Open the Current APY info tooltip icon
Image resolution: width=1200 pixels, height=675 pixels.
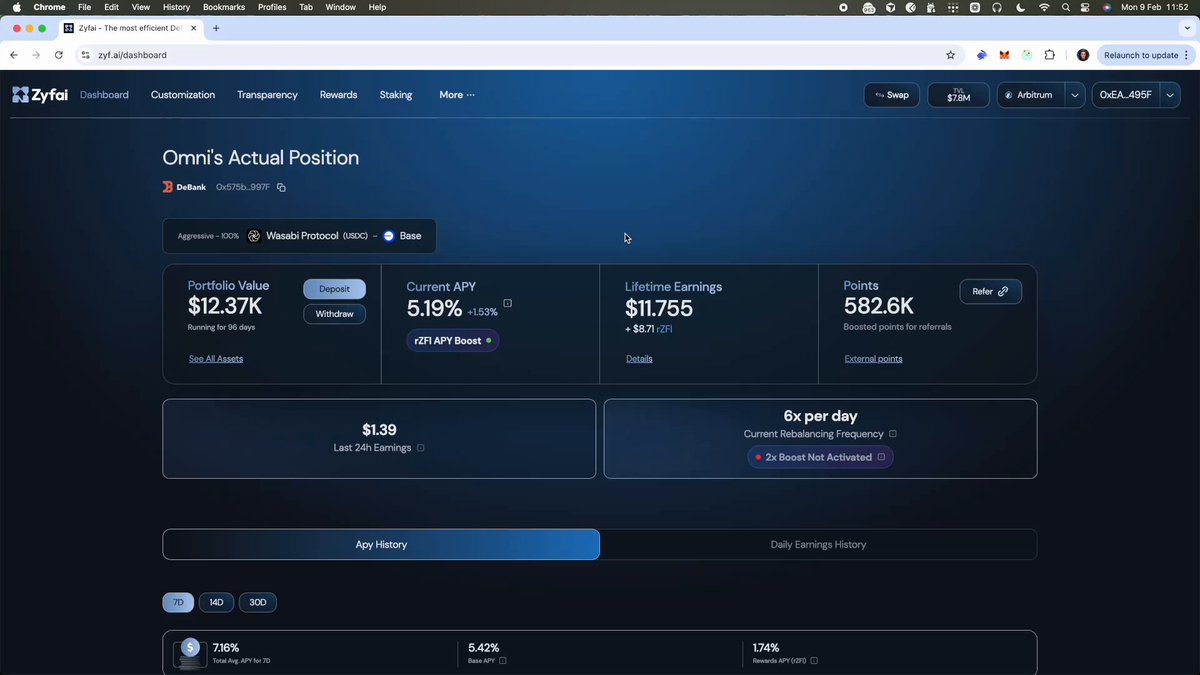pos(507,302)
